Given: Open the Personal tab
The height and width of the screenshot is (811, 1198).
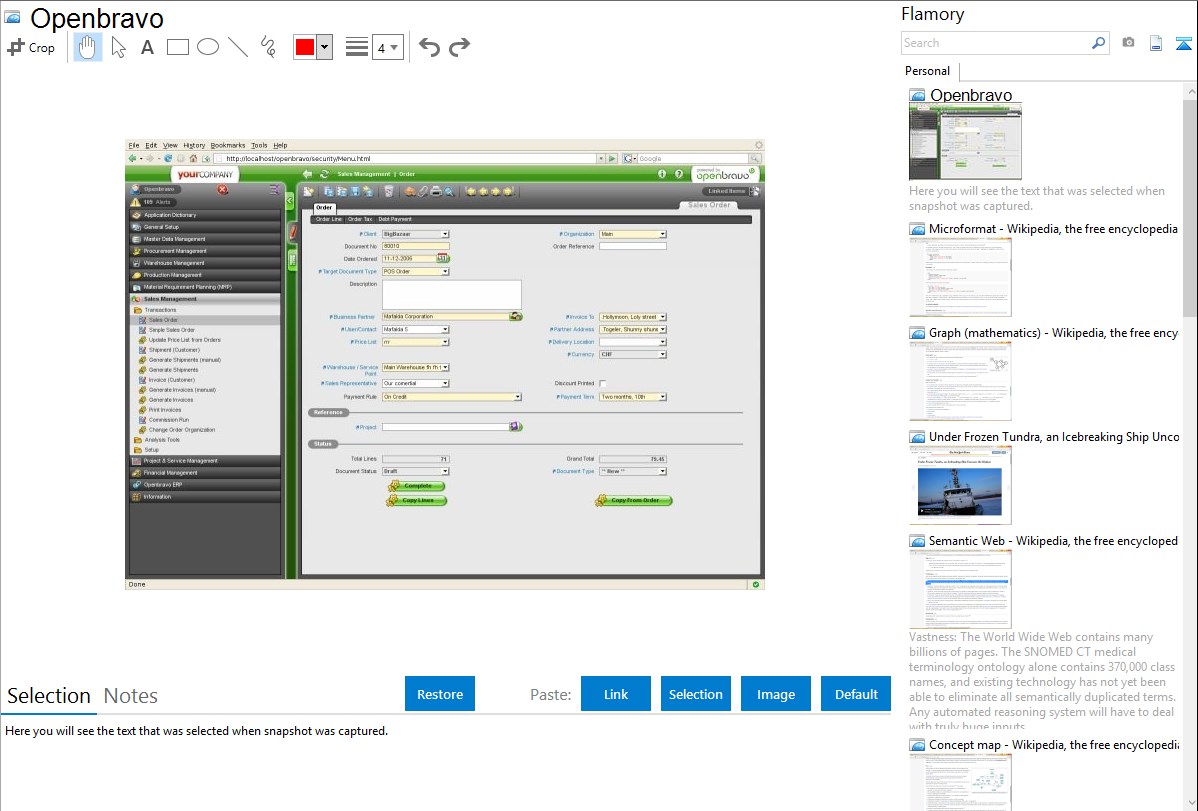Looking at the screenshot, I should (927, 71).
